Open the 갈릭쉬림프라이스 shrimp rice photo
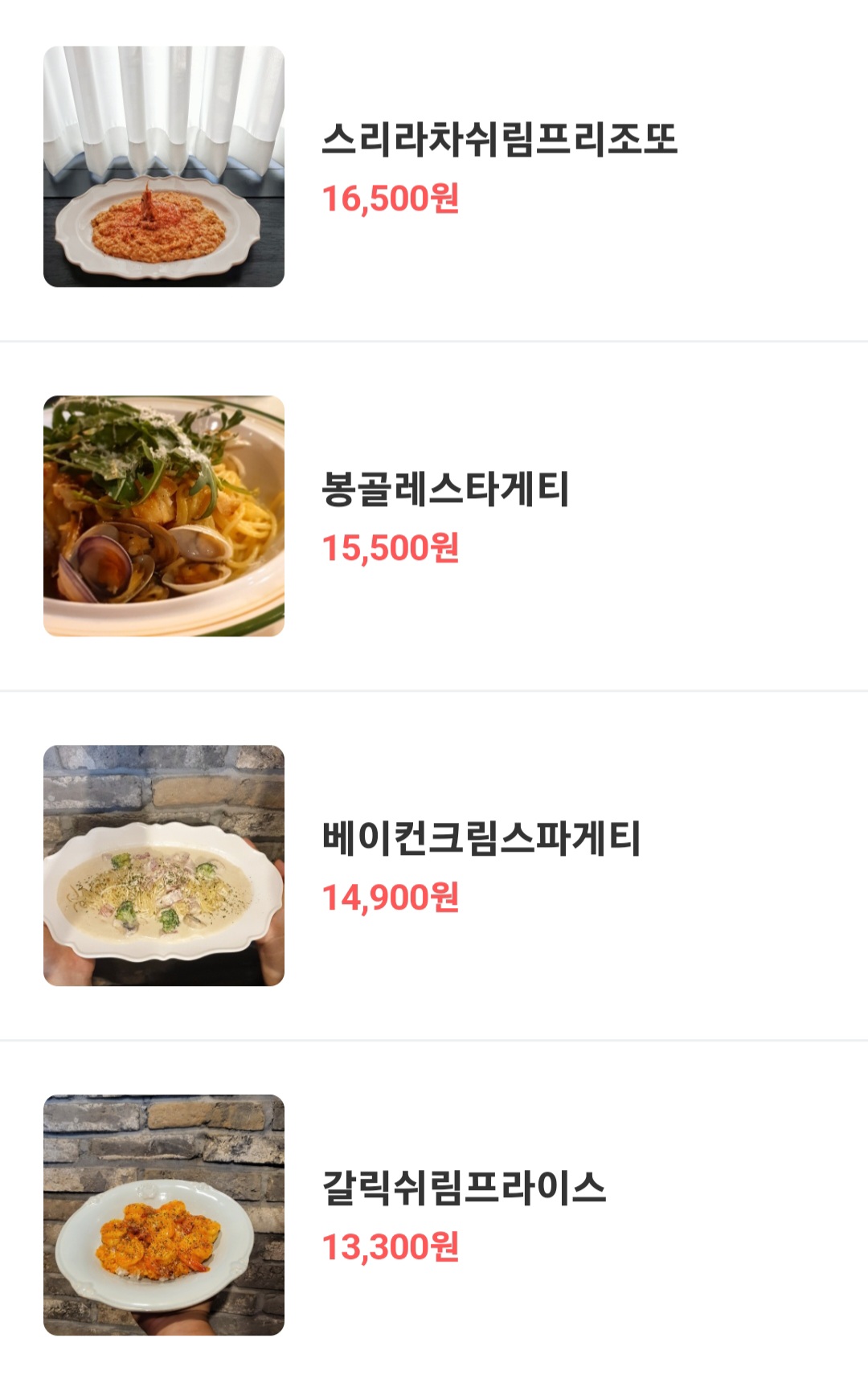The height and width of the screenshot is (1387, 868). pos(164,1215)
